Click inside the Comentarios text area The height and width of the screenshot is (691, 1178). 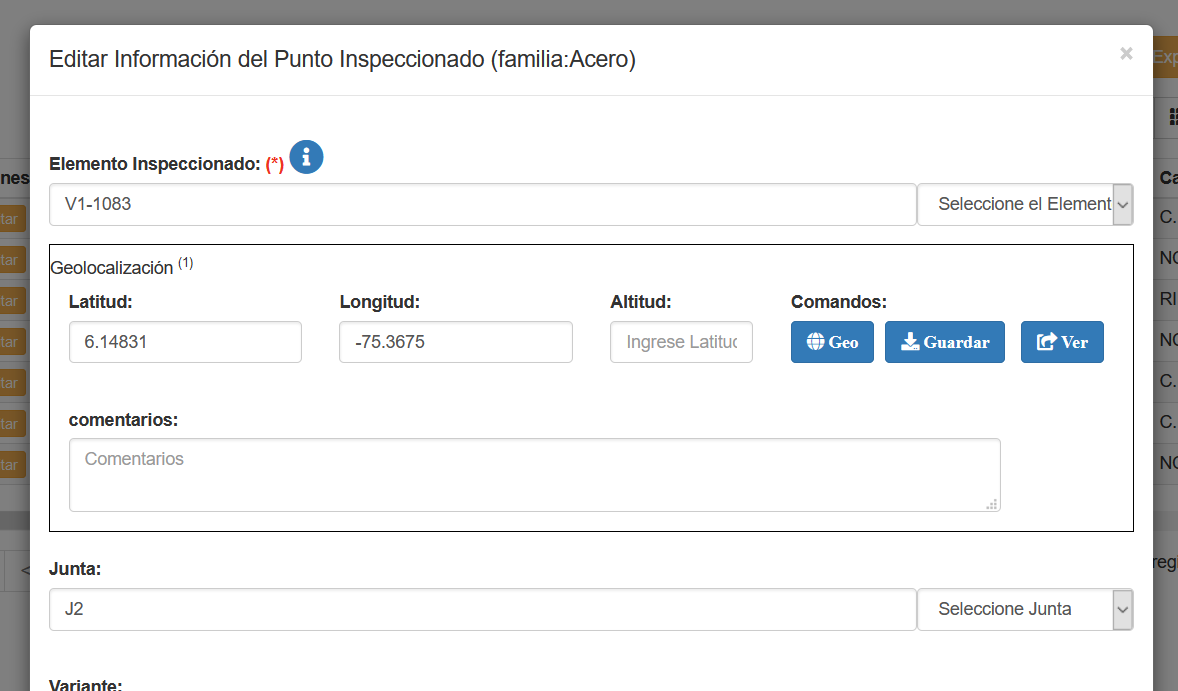[x=534, y=474]
